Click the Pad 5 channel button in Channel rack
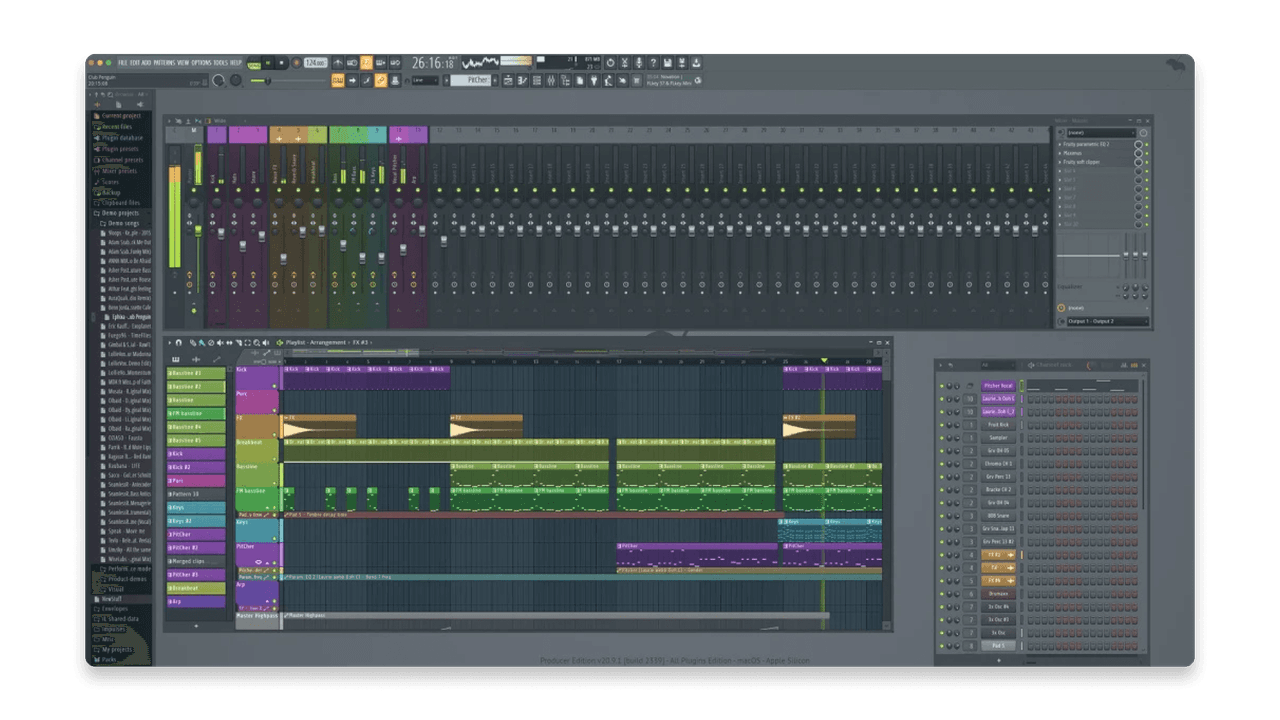 click(x=998, y=646)
